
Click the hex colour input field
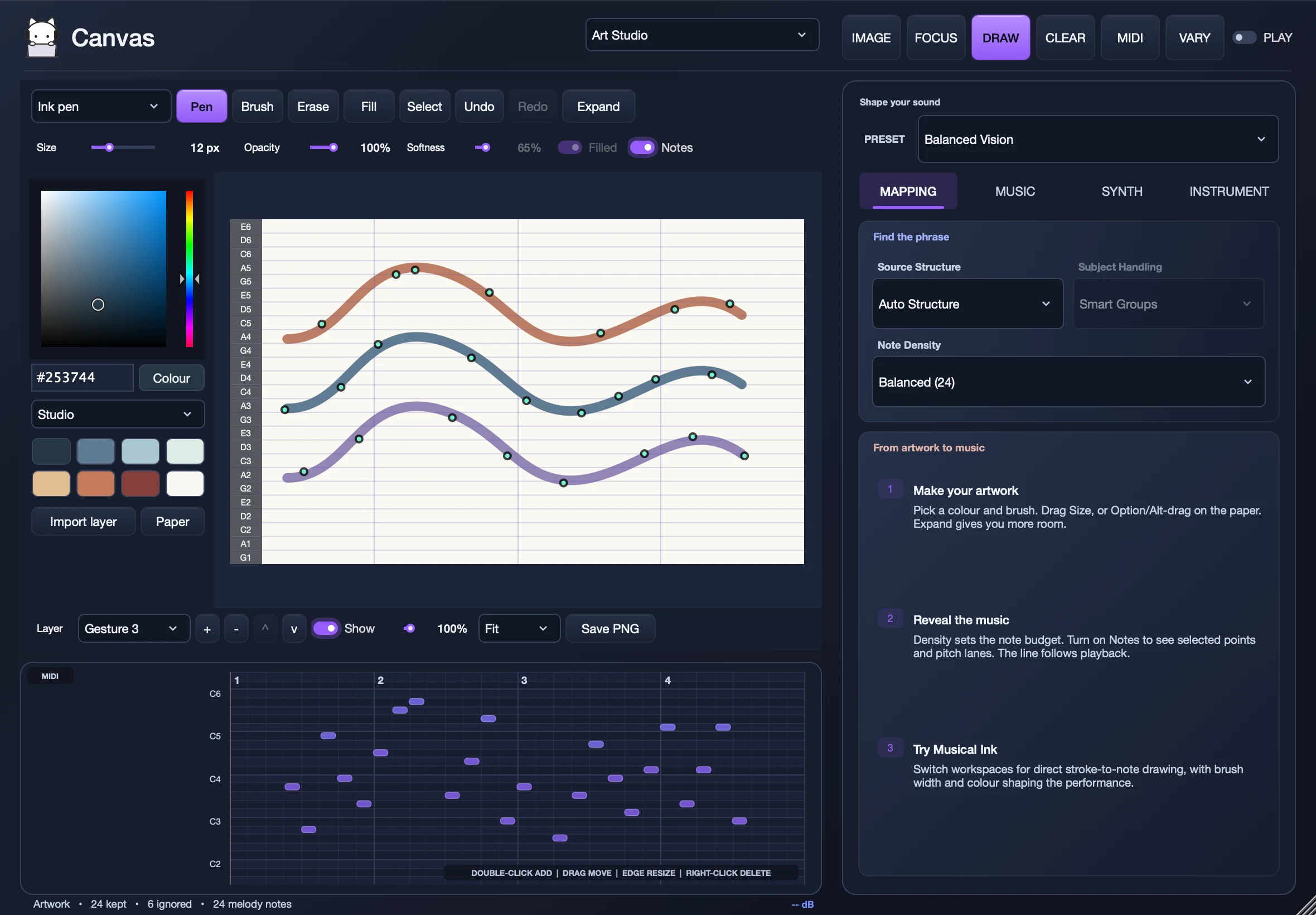pyautogui.click(x=83, y=377)
